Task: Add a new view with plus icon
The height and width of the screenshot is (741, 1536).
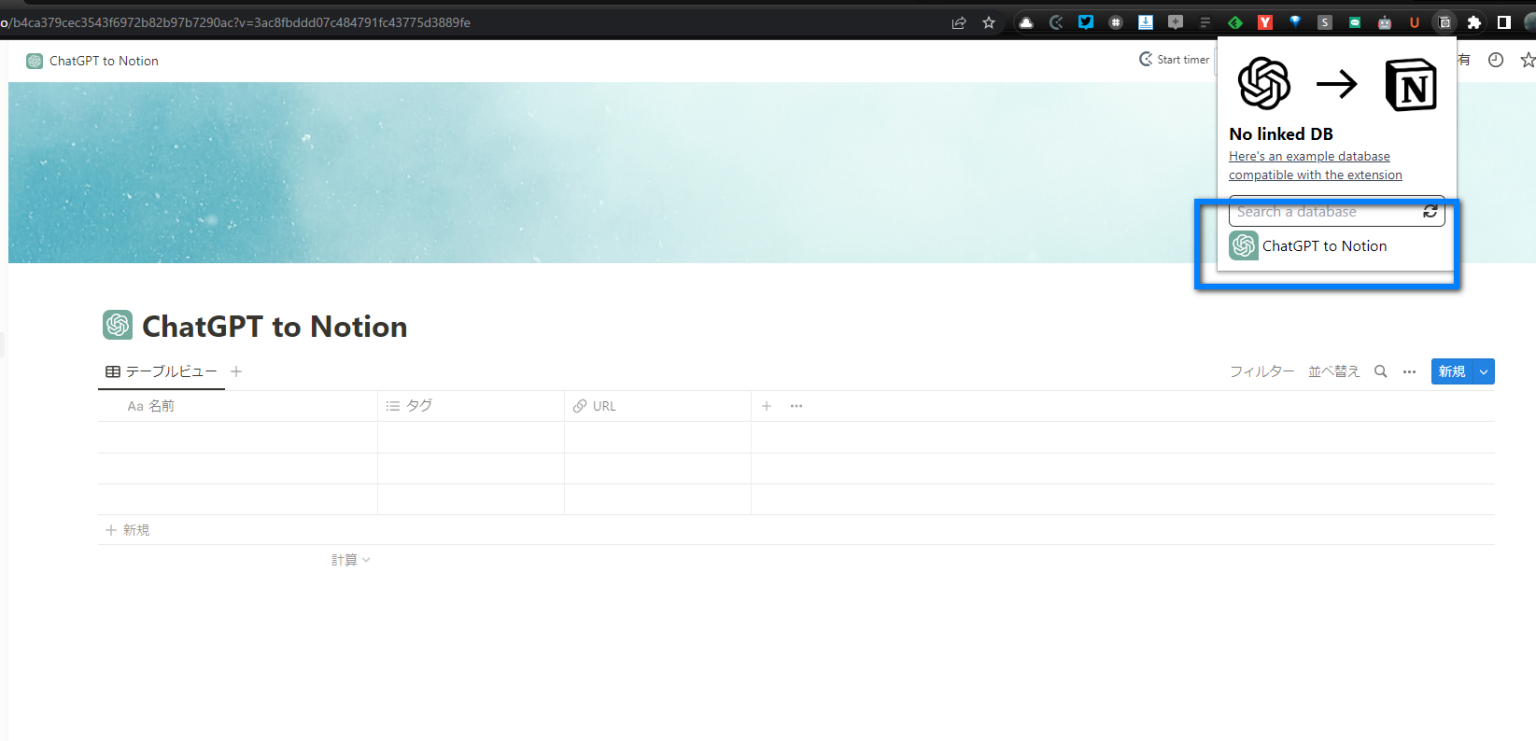Action: [x=236, y=371]
